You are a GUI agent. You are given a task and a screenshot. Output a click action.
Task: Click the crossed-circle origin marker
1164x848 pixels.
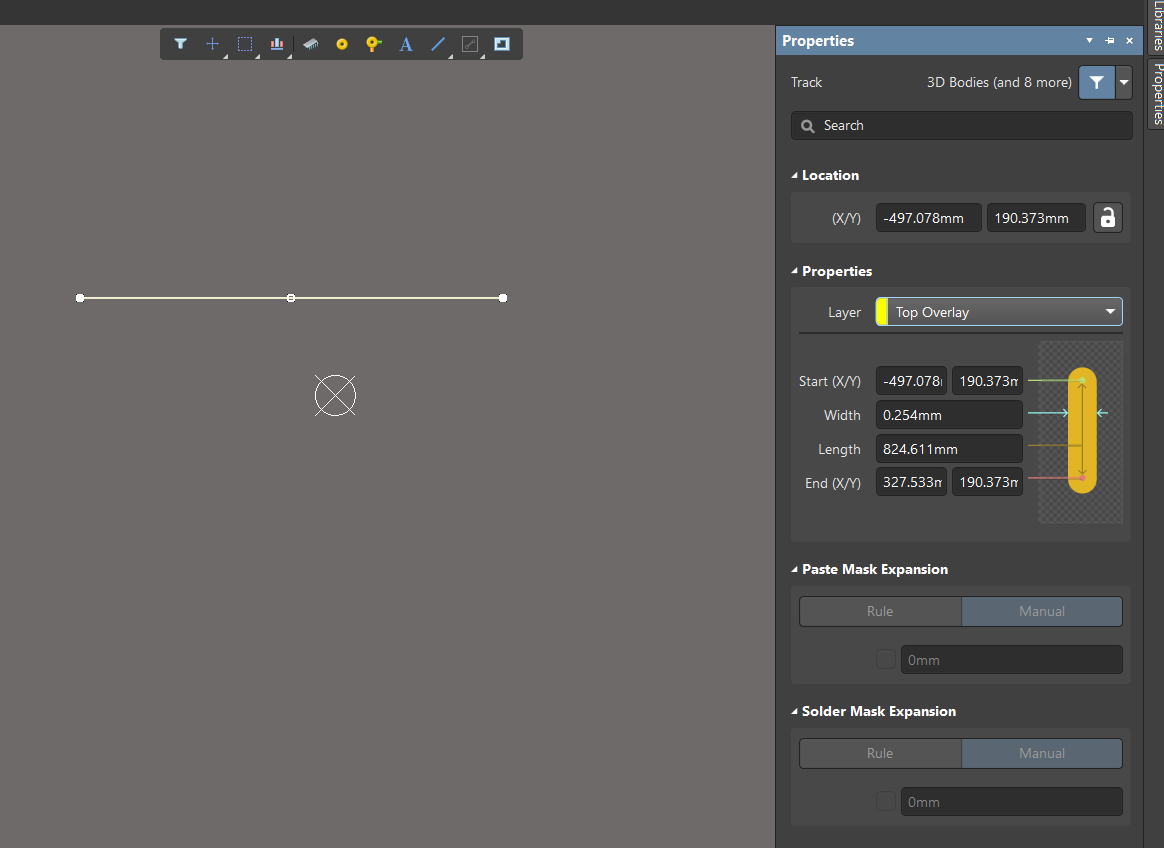click(336, 395)
